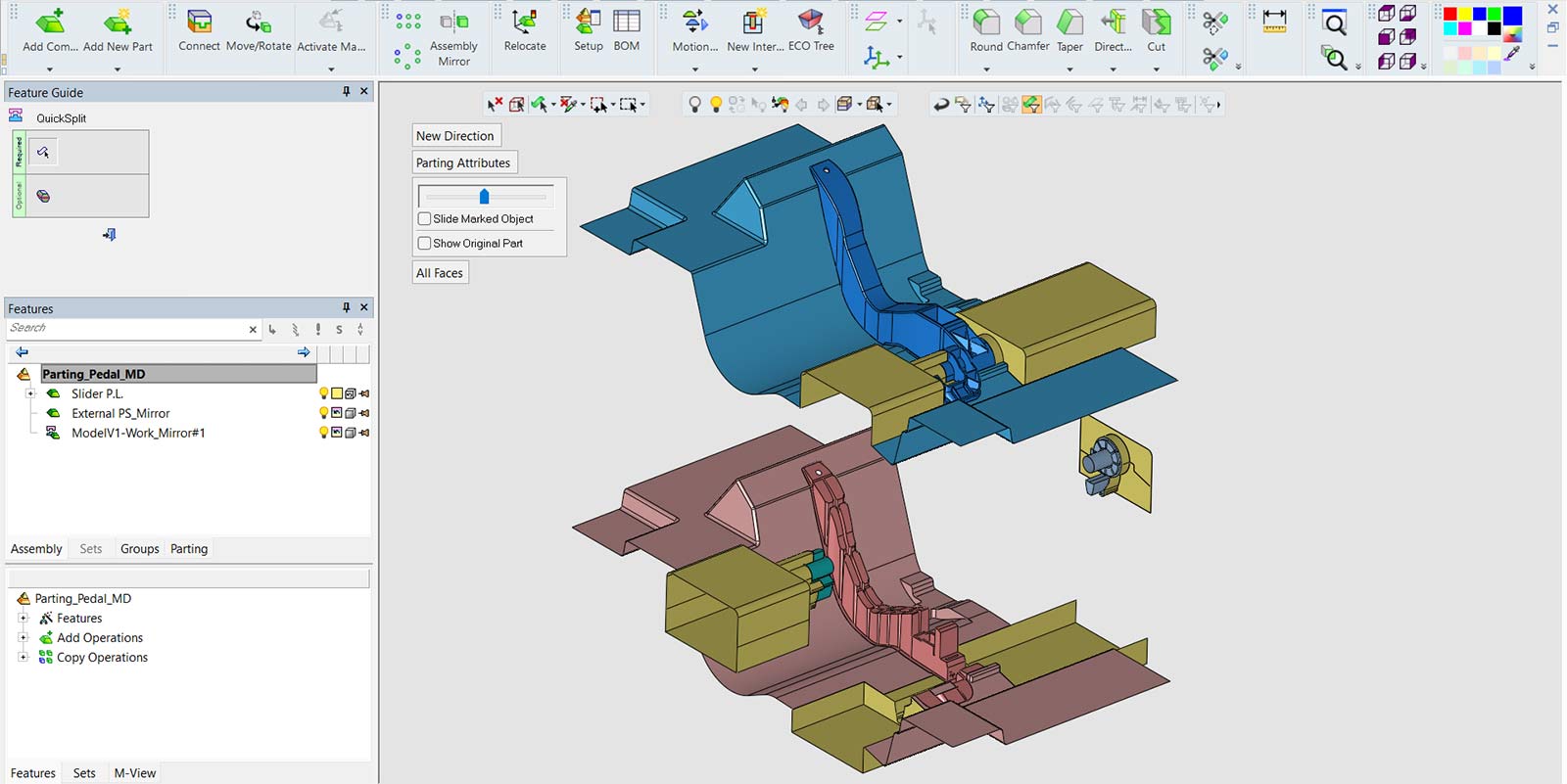The width and height of the screenshot is (1567, 784).
Task: Click the Connect tool icon
Action: pyautogui.click(x=200, y=23)
